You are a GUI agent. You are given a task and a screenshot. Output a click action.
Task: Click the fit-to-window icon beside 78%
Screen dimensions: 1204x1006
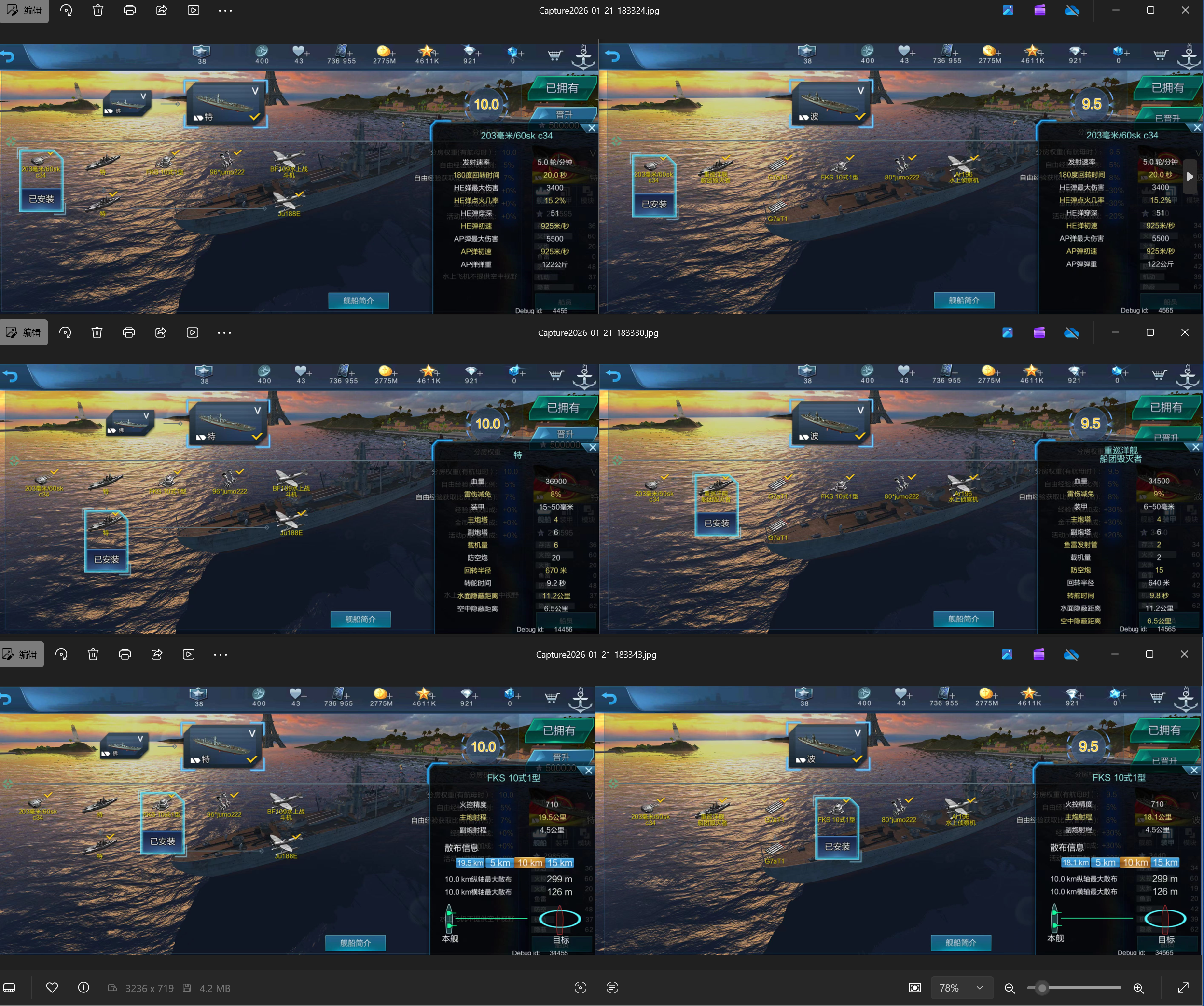[x=915, y=987]
